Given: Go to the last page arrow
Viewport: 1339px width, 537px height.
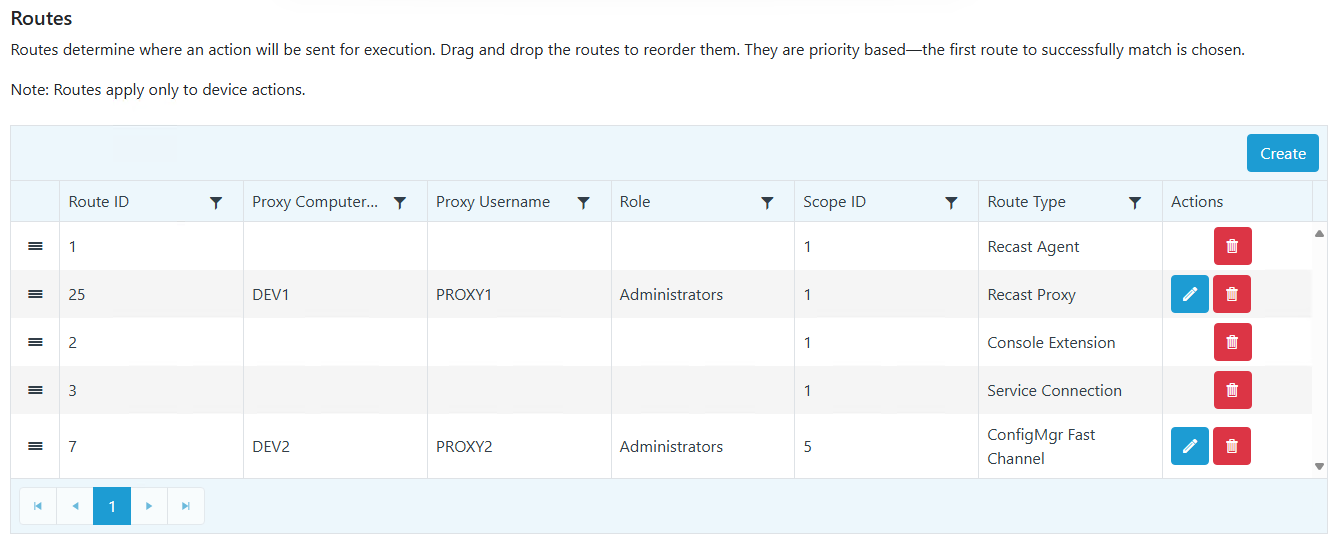Looking at the screenshot, I should pyautogui.click(x=186, y=506).
